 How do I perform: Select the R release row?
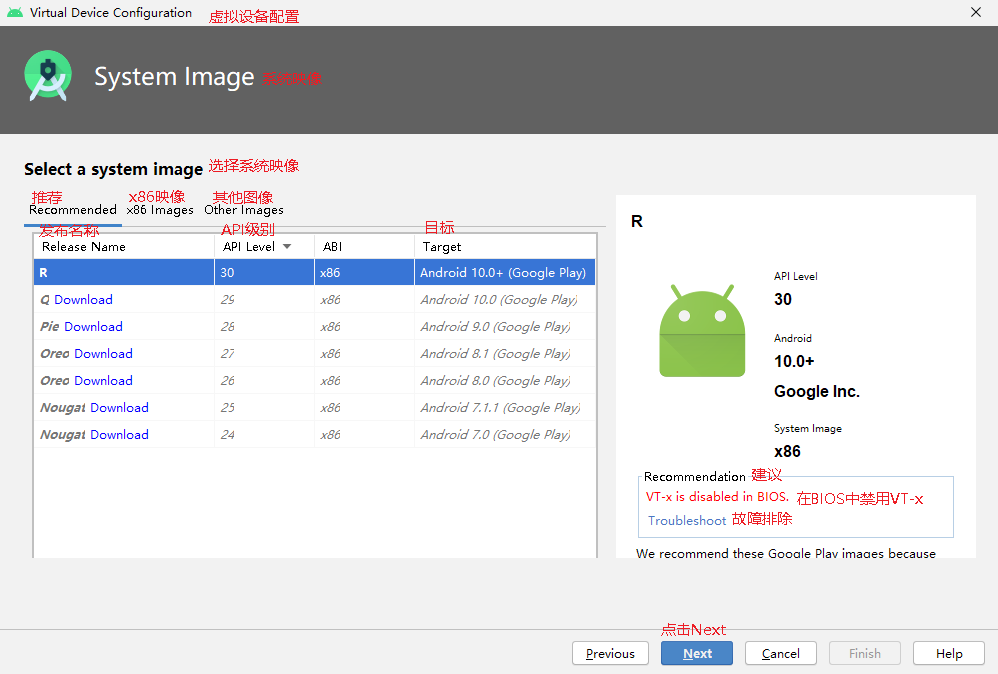point(314,272)
